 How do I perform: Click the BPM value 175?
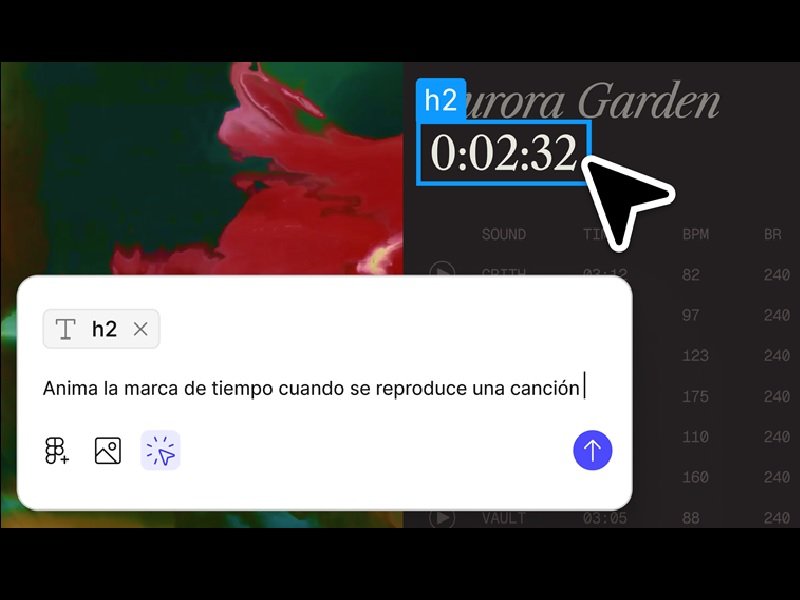[x=695, y=396]
